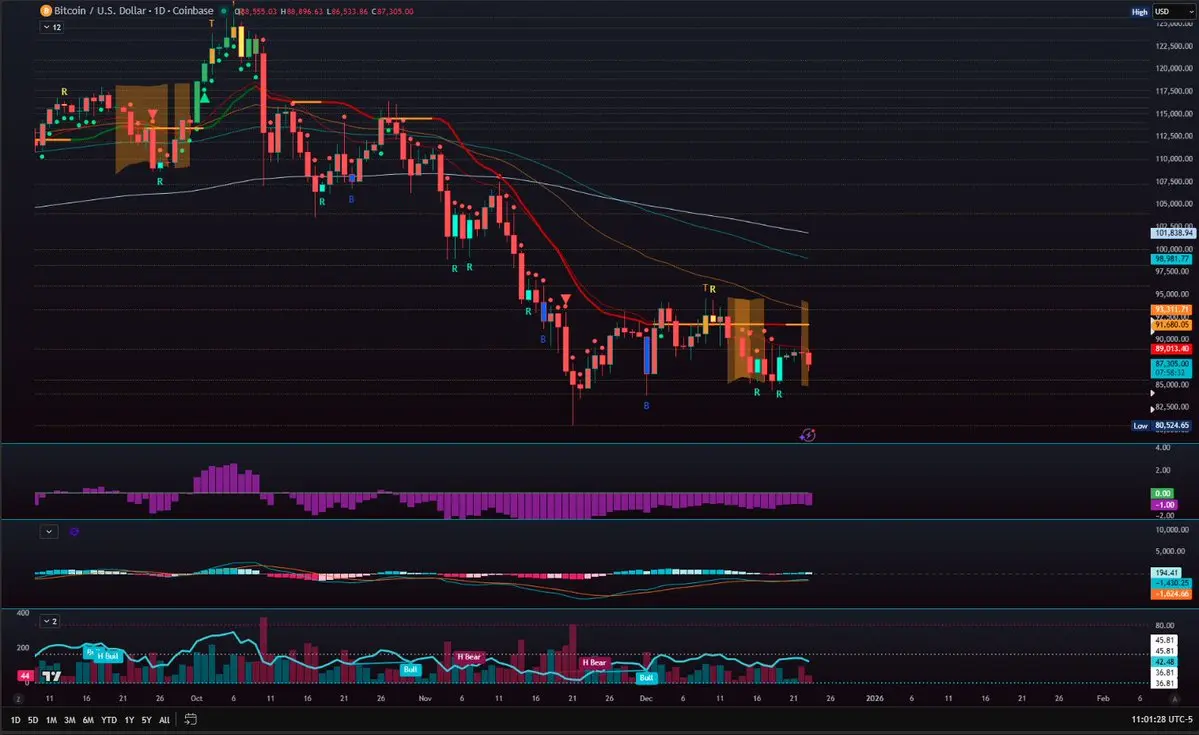Viewport: 1199px width, 735px height.
Task: Click the H Bull divergence label
Action: 108,656
